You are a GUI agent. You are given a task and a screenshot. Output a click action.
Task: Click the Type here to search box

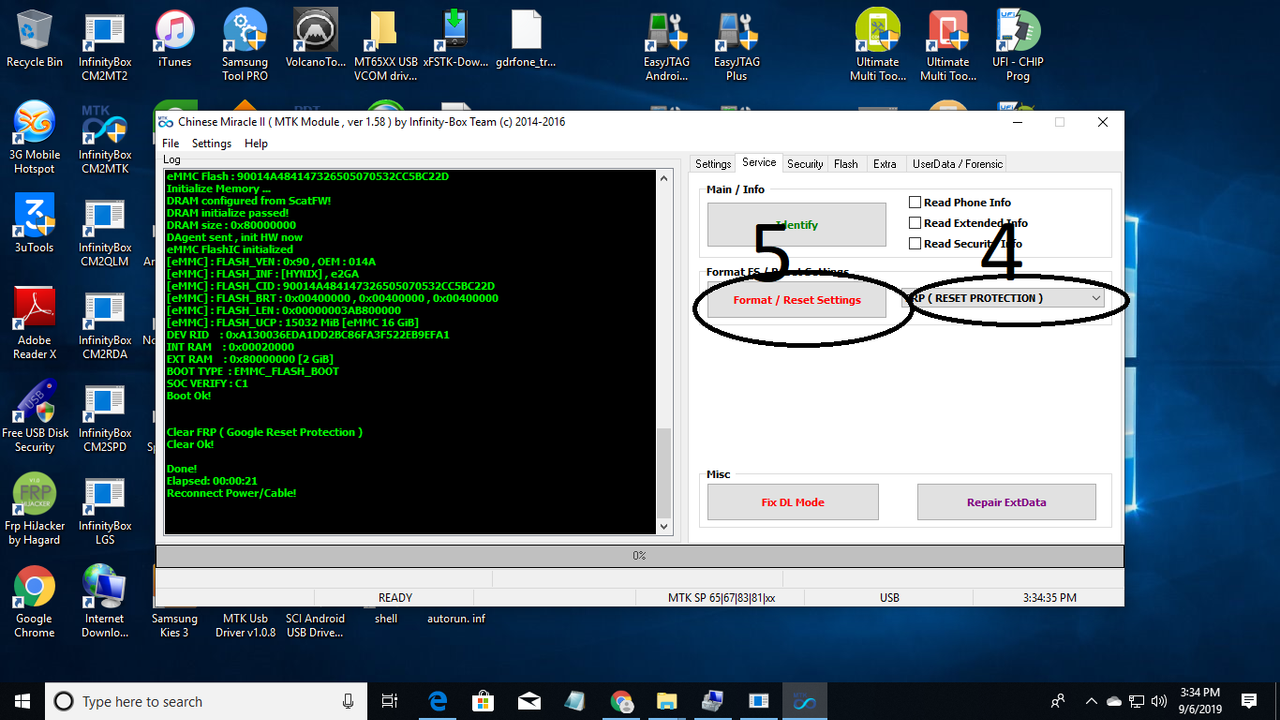point(205,701)
